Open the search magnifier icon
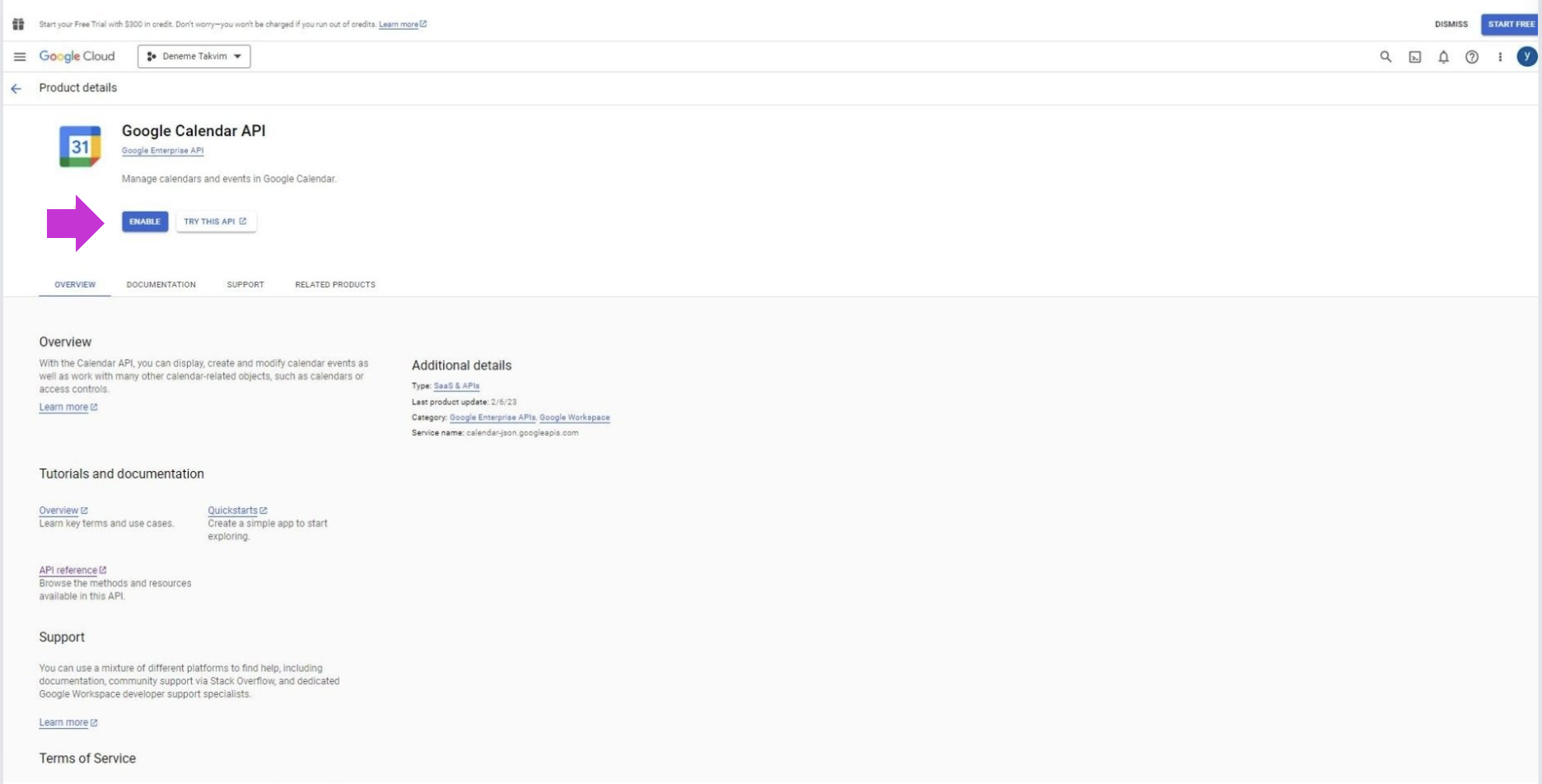Viewport: 1542px width, 784px height. [1385, 57]
